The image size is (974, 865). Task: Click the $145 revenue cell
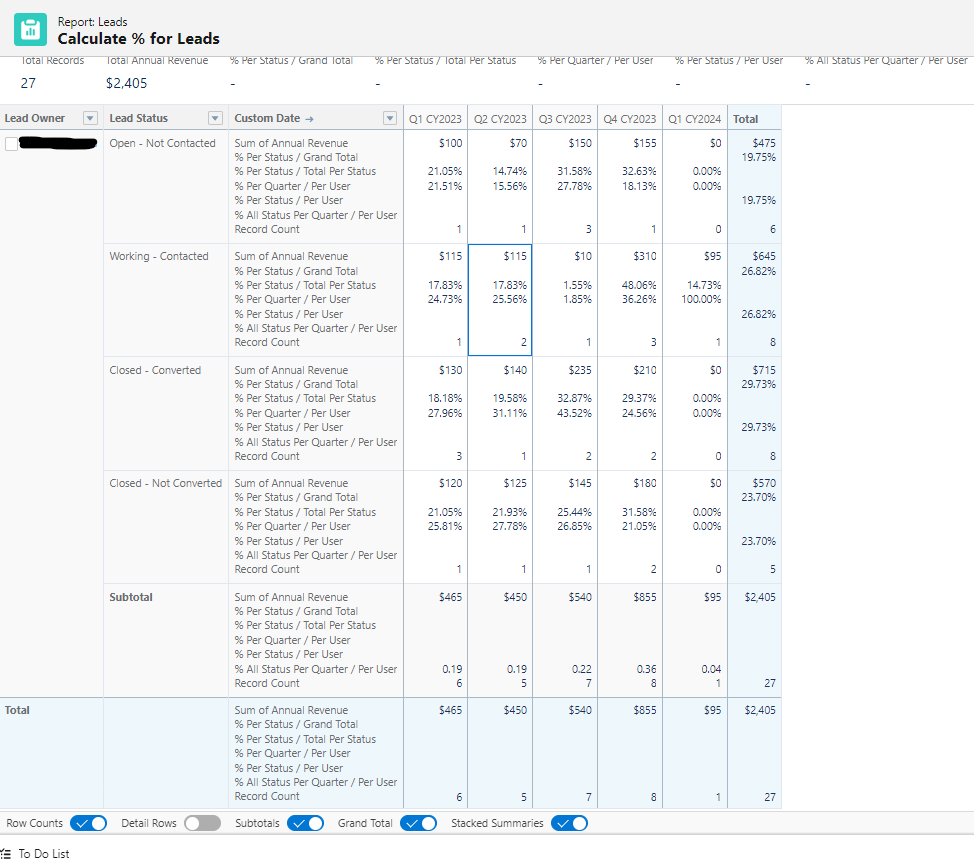[x=580, y=483]
